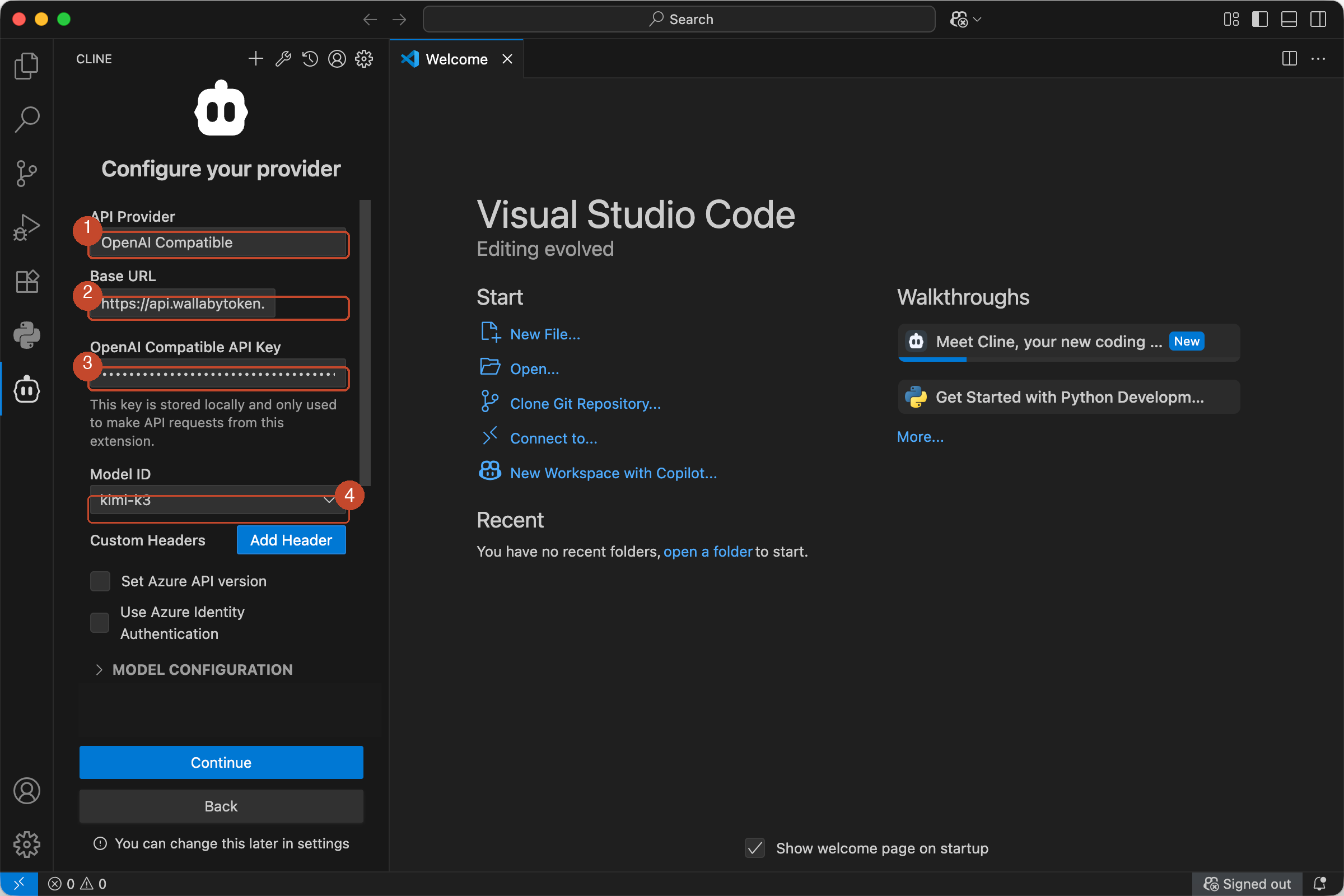Click errors and warnings count in status bar
1344x896 pixels.
77,884
